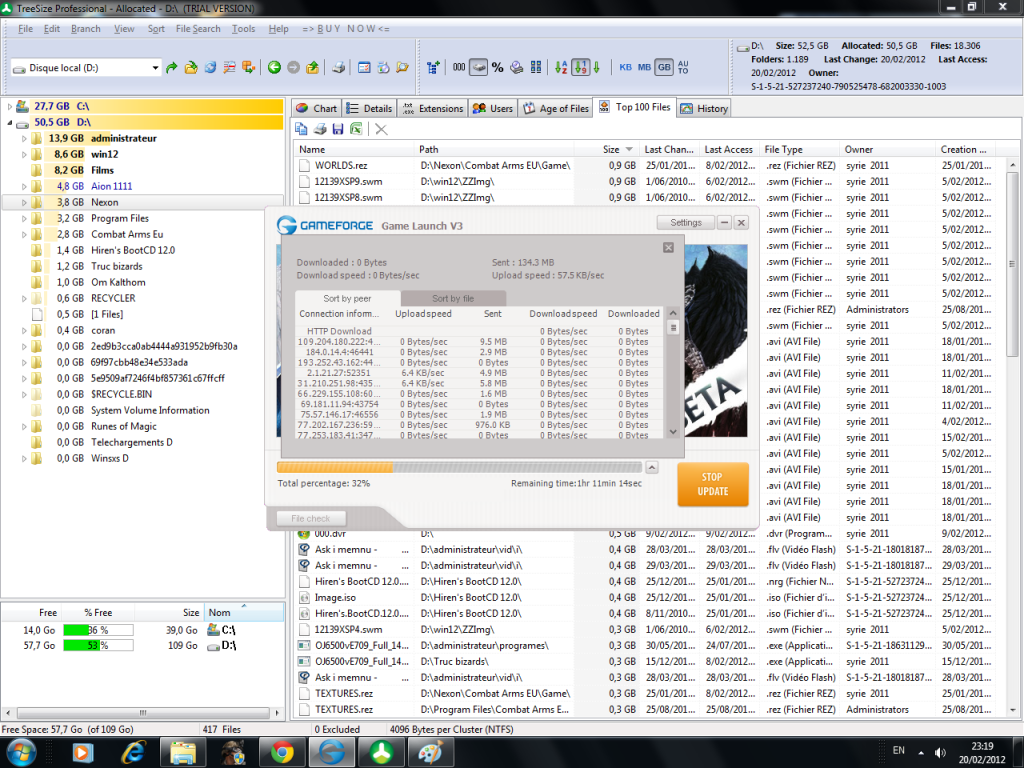Click the Internet Explorer taskbar icon
Screen dimensions: 1024x768
(x=132, y=751)
